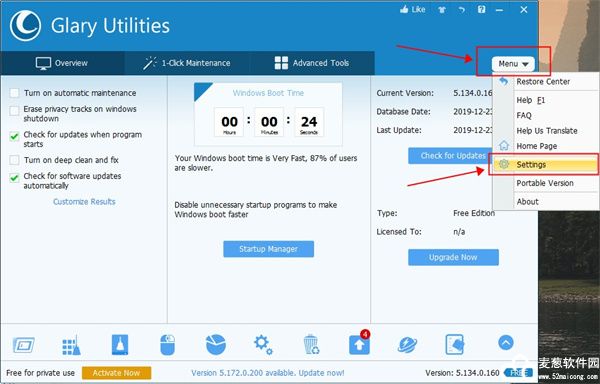The height and width of the screenshot is (384, 600).
Task: Open the disk space analyzer pie chart icon
Action: [x=216, y=345]
